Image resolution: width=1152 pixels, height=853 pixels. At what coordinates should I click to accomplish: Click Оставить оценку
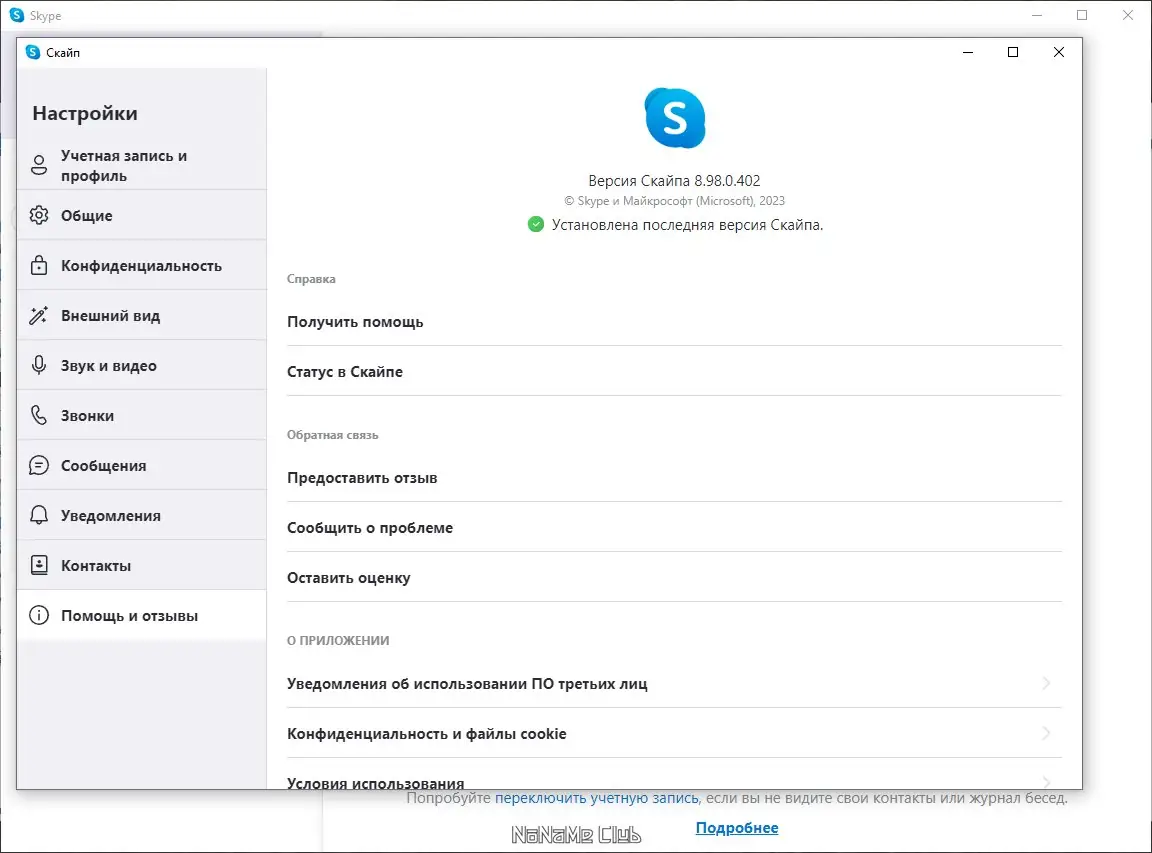pyautogui.click(x=674, y=577)
